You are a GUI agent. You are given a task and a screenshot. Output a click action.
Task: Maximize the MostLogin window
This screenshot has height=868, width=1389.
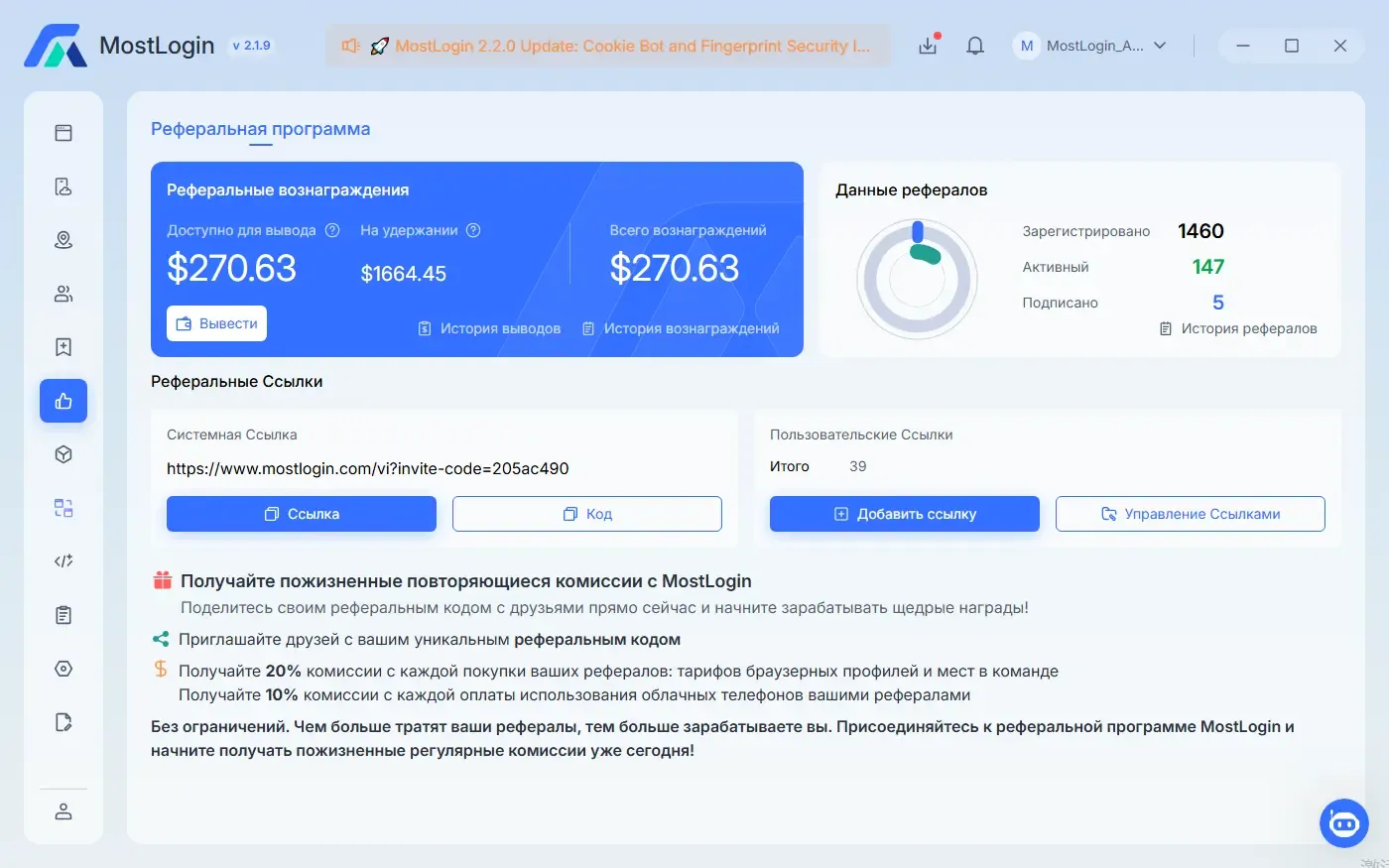tap(1292, 46)
